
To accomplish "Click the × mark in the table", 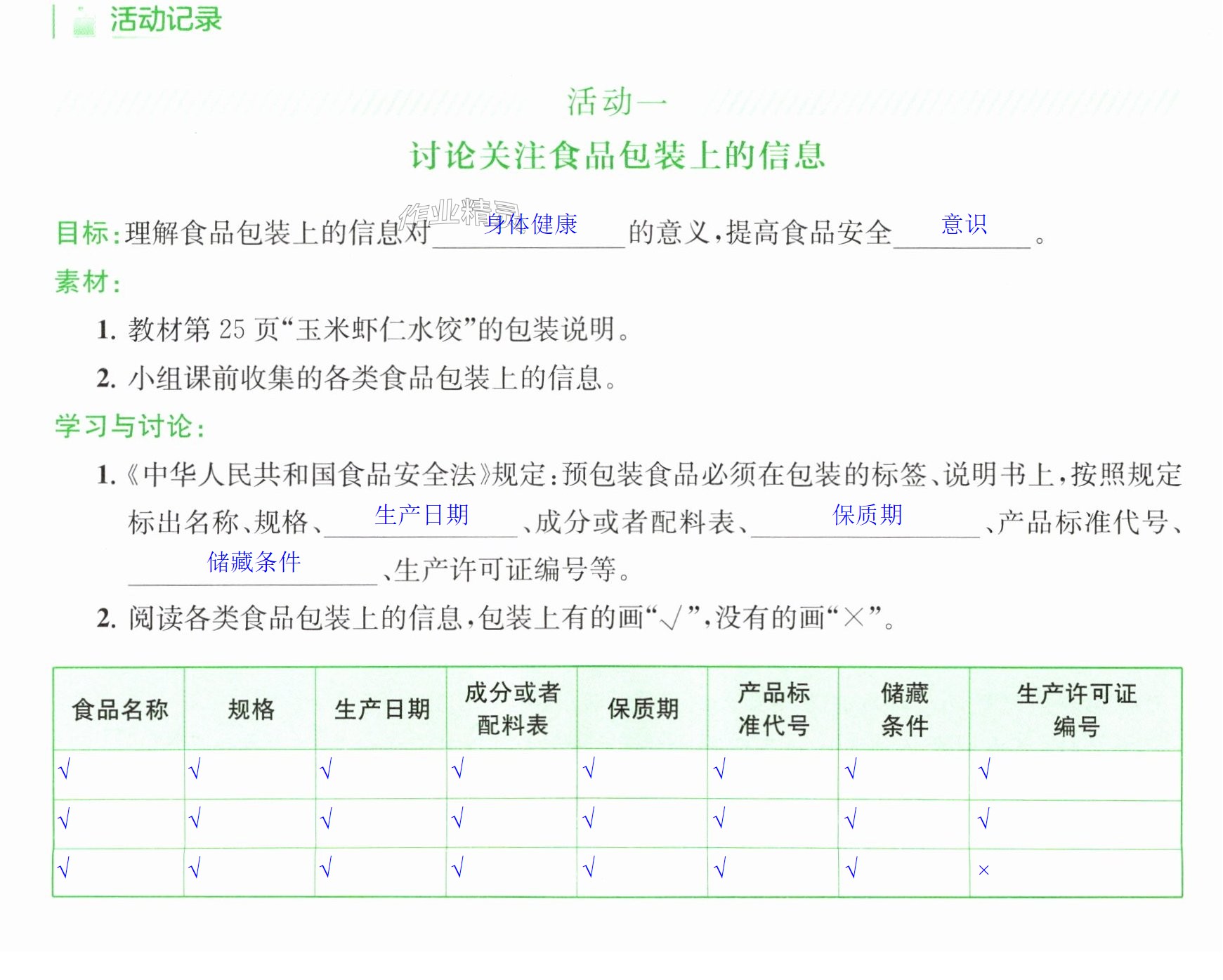I will (983, 870).
